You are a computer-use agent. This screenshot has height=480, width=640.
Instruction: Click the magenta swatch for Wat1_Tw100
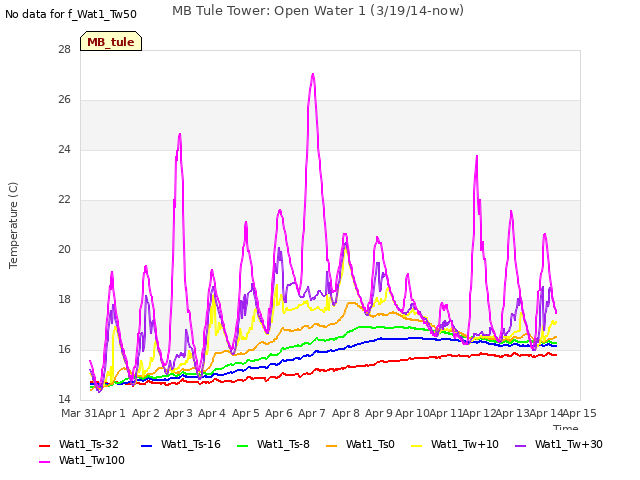[x=44, y=462]
